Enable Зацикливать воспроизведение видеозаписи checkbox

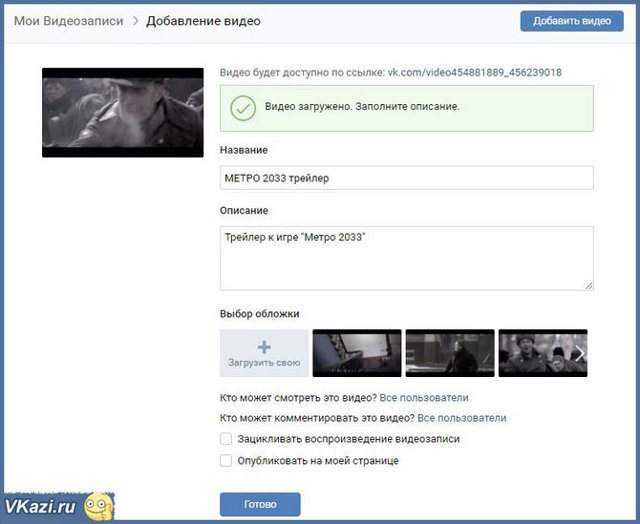pos(226,439)
